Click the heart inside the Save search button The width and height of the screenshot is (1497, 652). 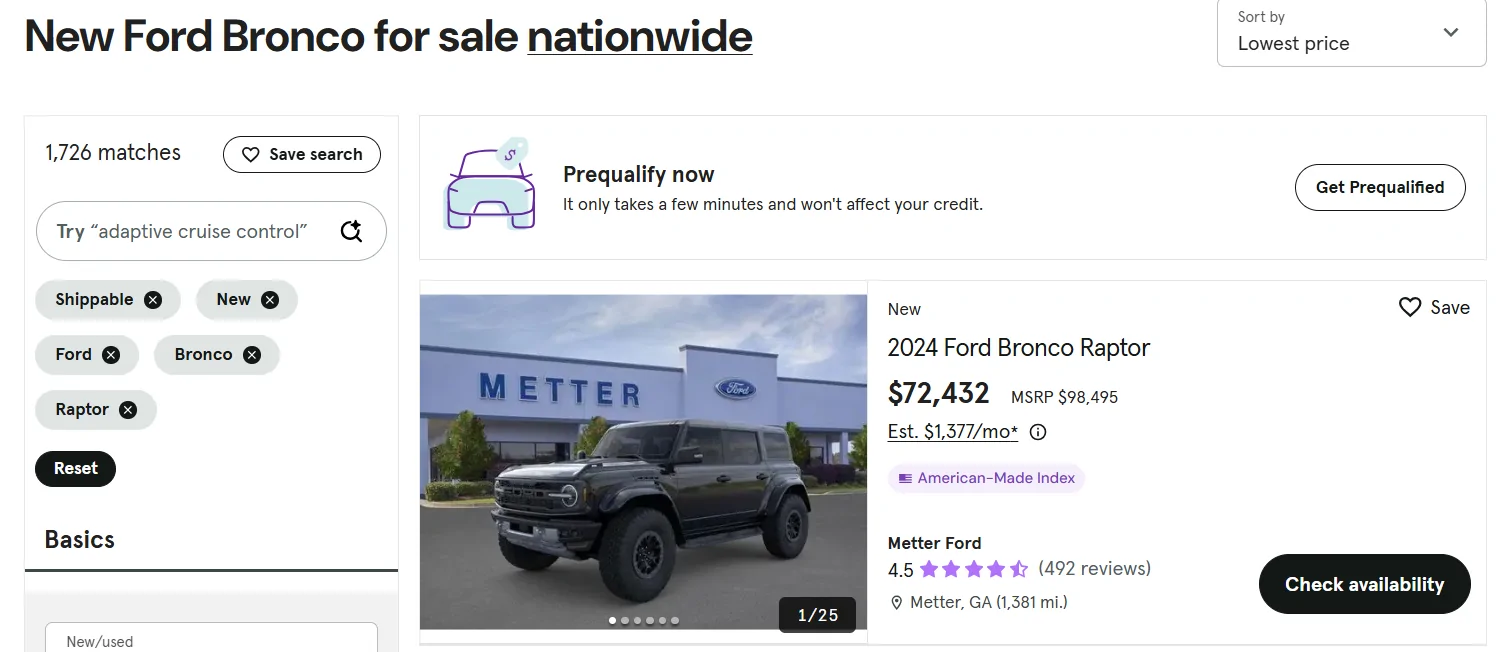pyautogui.click(x=250, y=154)
